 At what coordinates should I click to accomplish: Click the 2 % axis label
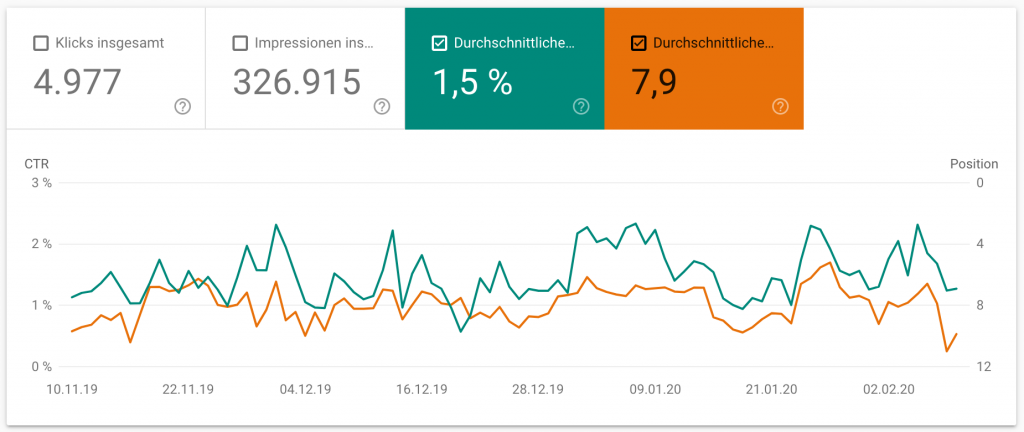coord(42,244)
